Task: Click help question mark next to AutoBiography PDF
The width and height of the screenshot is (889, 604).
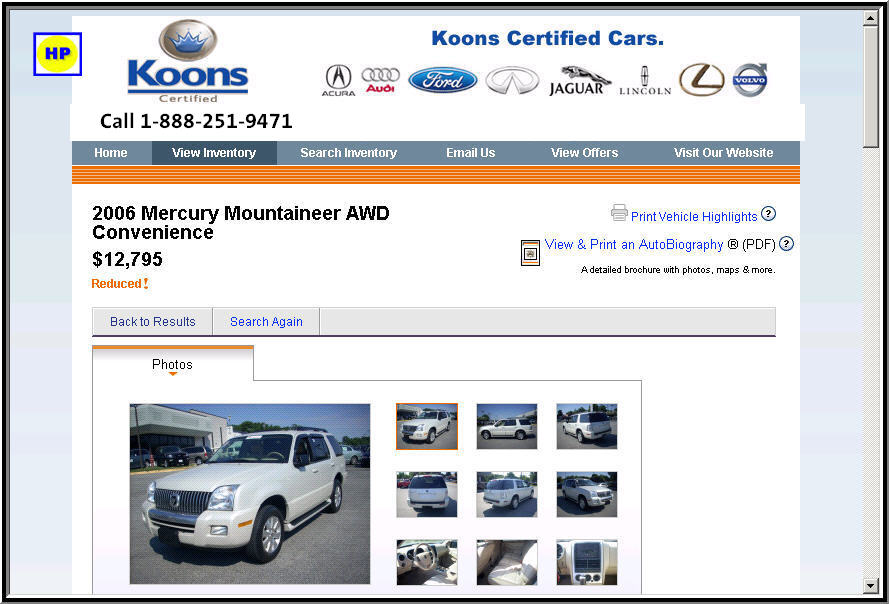Action: (x=786, y=244)
